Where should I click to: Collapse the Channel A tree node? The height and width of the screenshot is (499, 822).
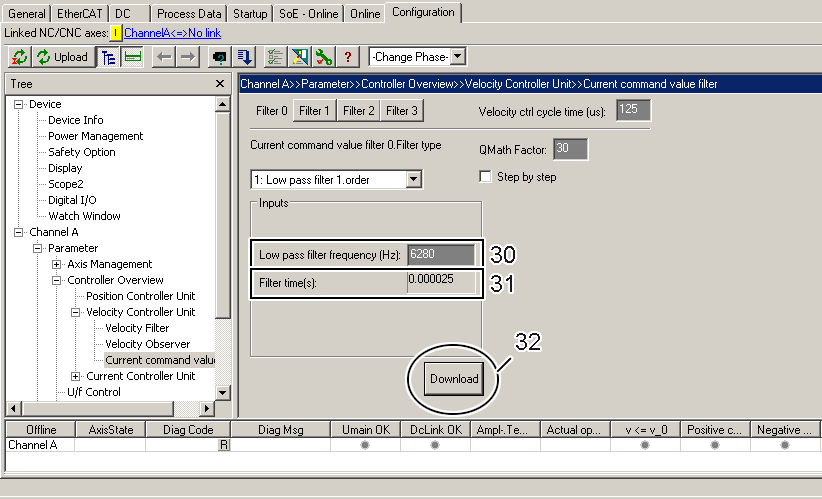[18, 232]
